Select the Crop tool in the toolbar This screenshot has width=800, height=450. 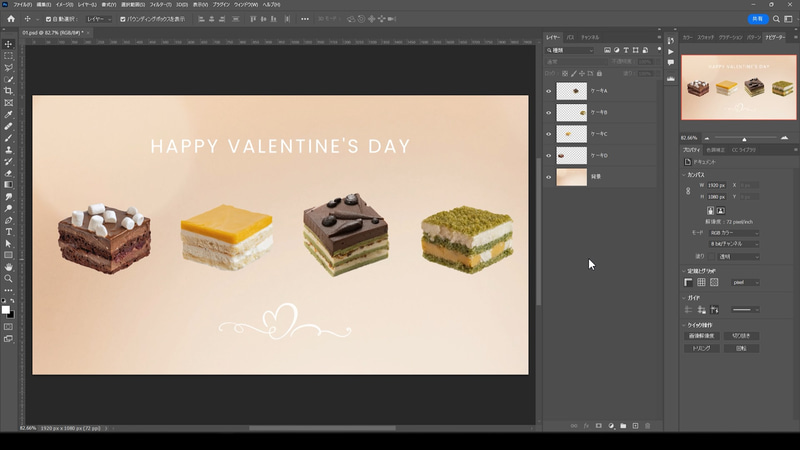coord(9,91)
